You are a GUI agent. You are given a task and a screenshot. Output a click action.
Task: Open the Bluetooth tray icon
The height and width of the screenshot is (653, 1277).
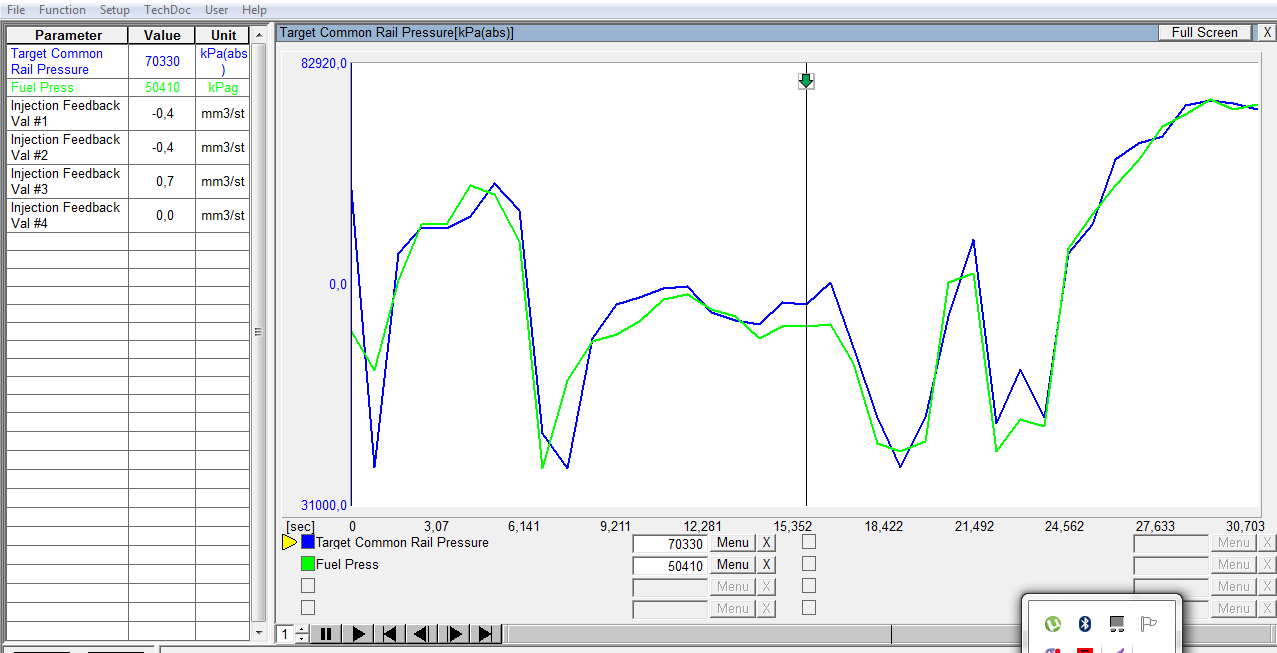pyautogui.click(x=1084, y=624)
